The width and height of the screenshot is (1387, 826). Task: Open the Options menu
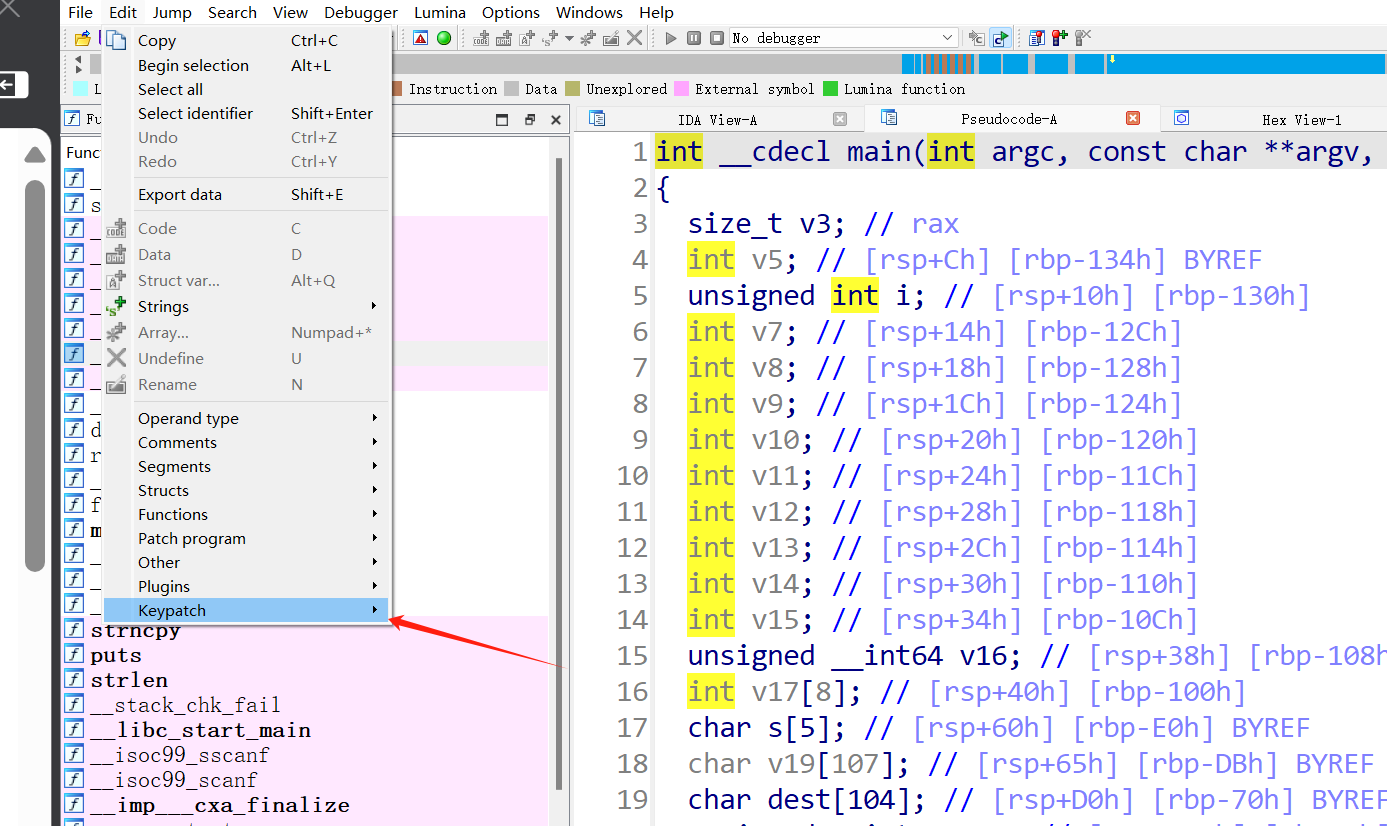(511, 13)
